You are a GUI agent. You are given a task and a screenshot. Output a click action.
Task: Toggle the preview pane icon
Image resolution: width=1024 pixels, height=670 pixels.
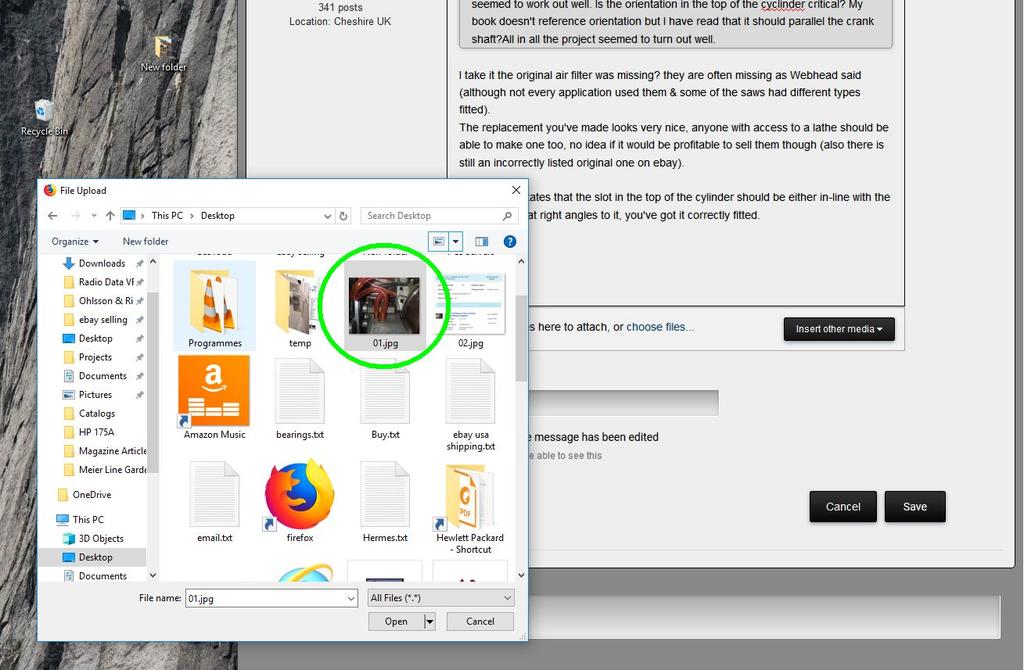[481, 241]
